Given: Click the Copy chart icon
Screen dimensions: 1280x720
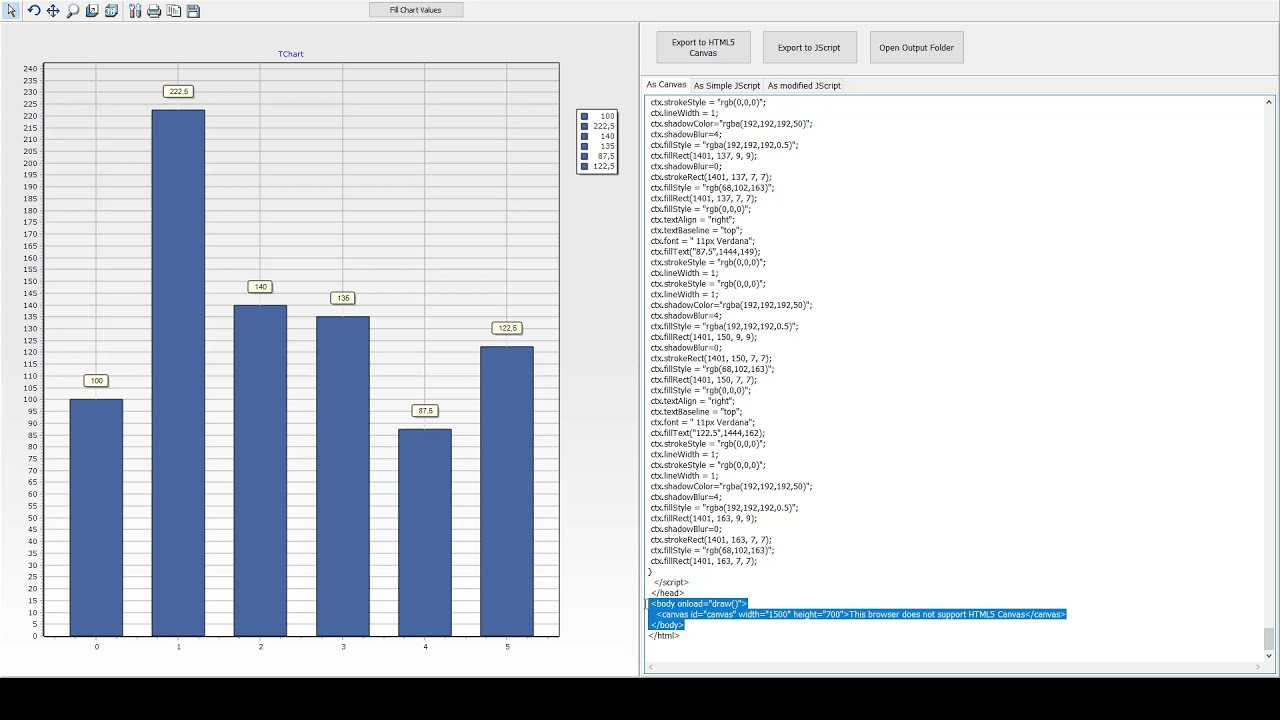Looking at the screenshot, I should point(174,11).
